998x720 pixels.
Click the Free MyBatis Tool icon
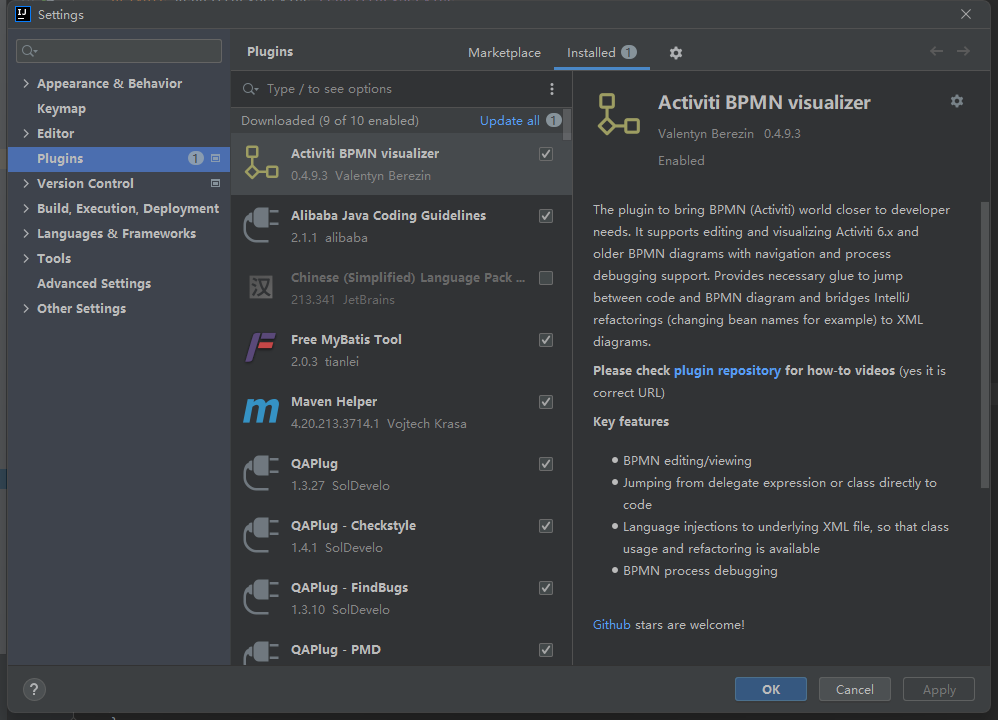(x=261, y=350)
